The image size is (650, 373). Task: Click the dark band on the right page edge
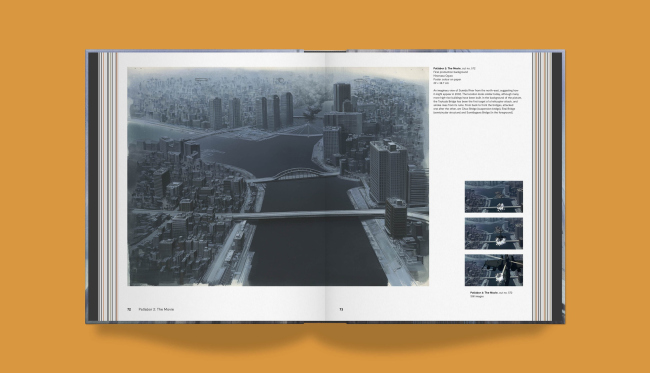click(557, 186)
